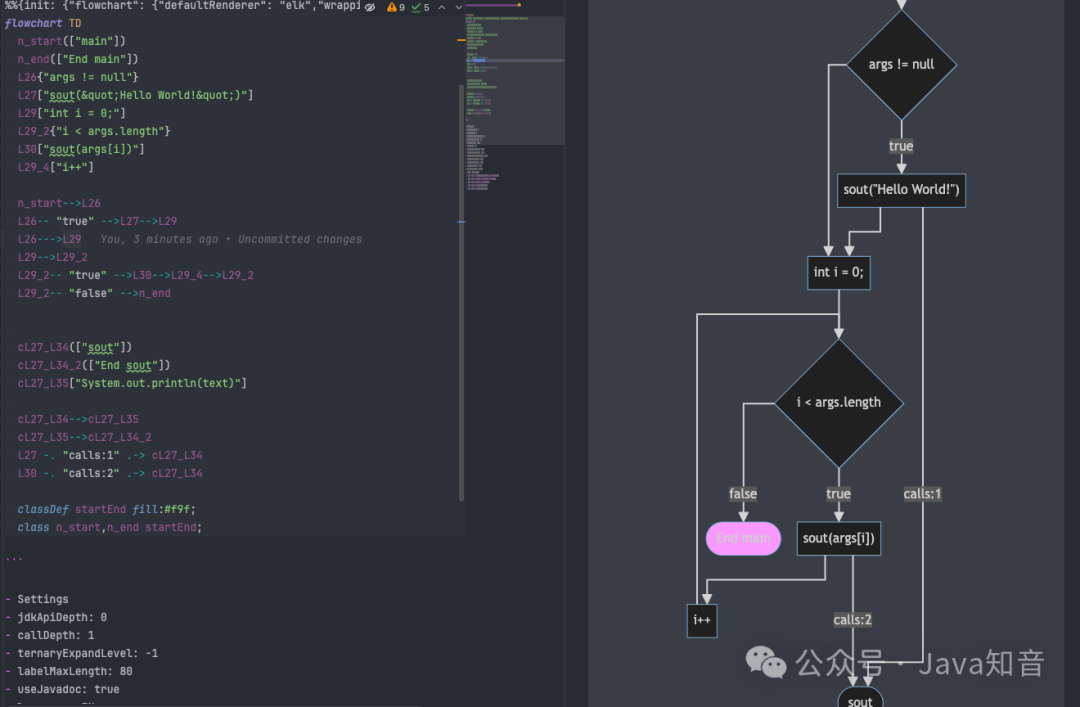1080x707 pixels.
Task: Click the WeChat account icon in watermark
Action: click(766, 663)
